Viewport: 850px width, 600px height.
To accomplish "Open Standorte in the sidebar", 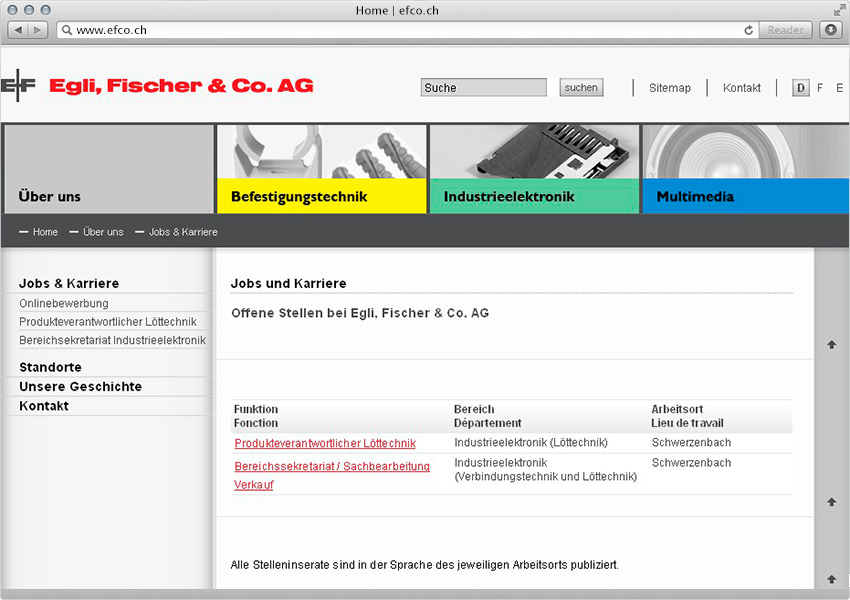I will tap(50, 367).
